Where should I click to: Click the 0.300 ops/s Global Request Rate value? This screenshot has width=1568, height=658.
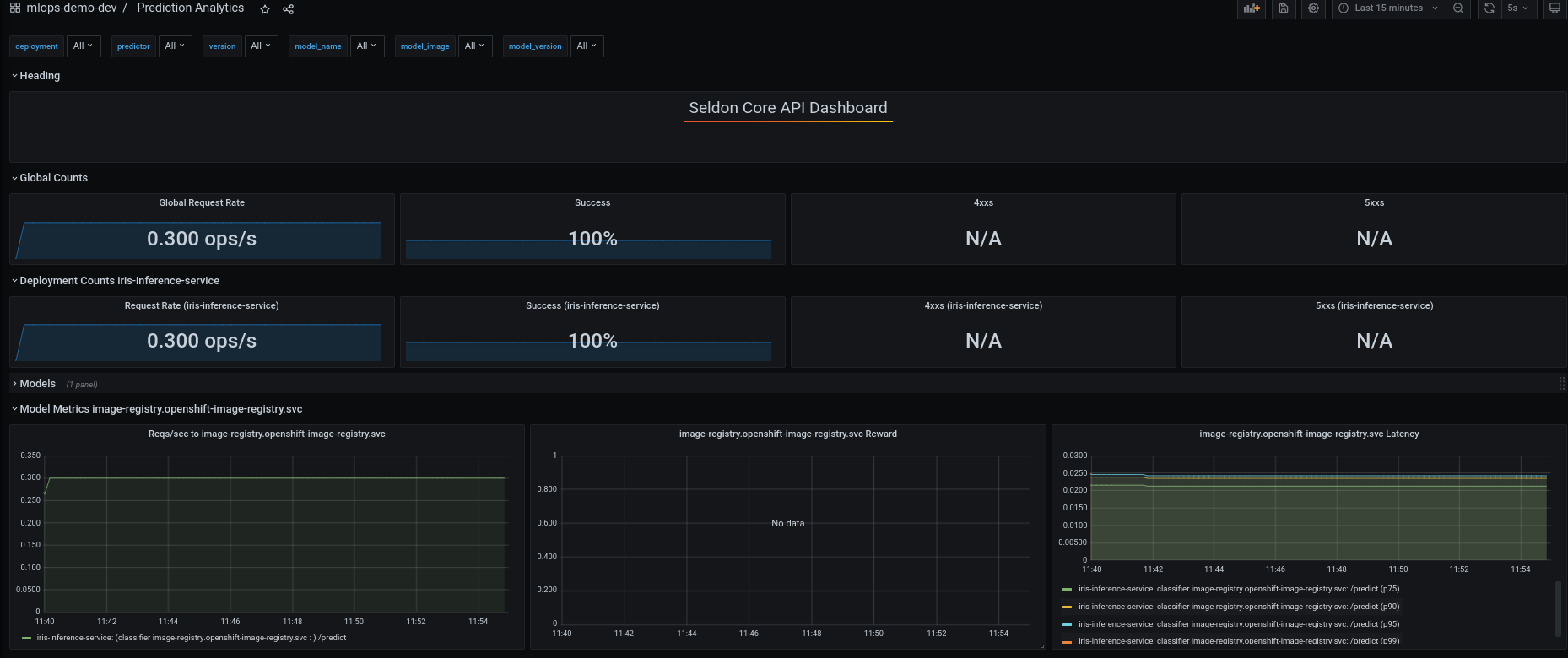click(202, 239)
